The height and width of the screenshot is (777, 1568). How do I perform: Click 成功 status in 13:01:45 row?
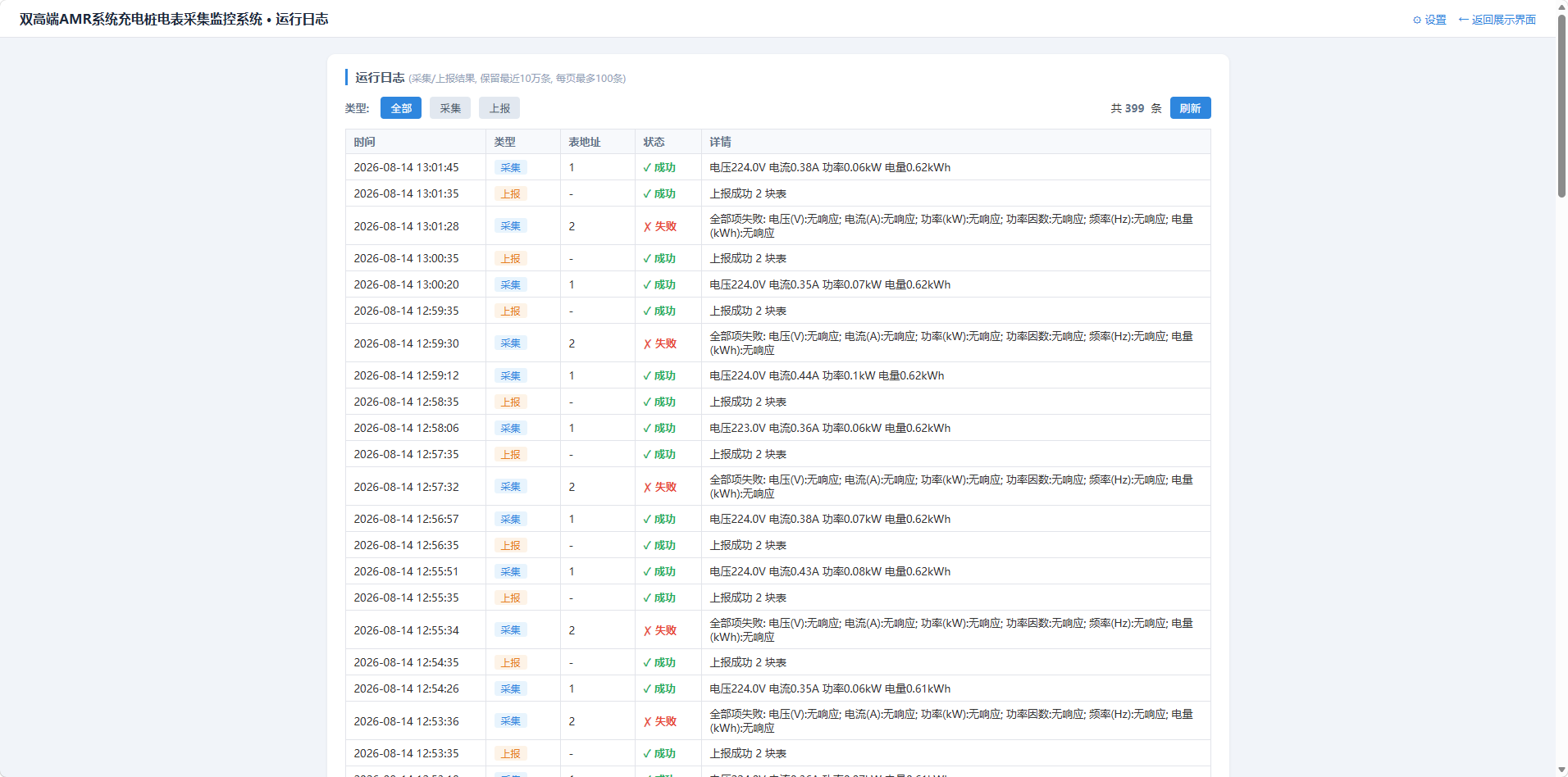click(x=659, y=167)
